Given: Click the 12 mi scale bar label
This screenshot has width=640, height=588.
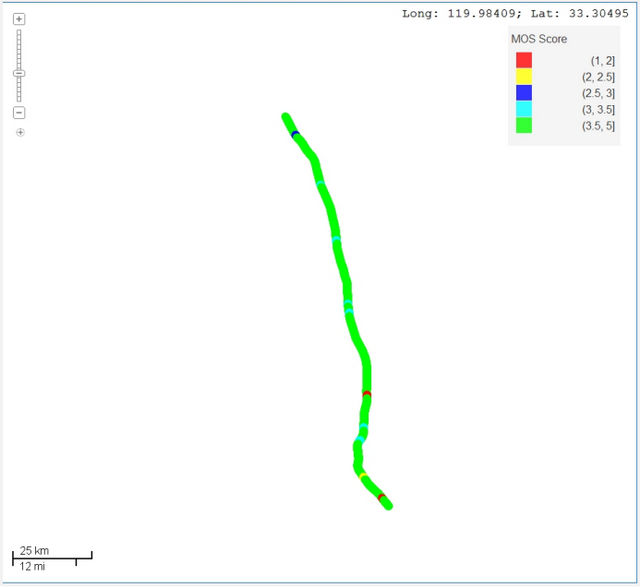Looking at the screenshot, I should coord(32,567).
